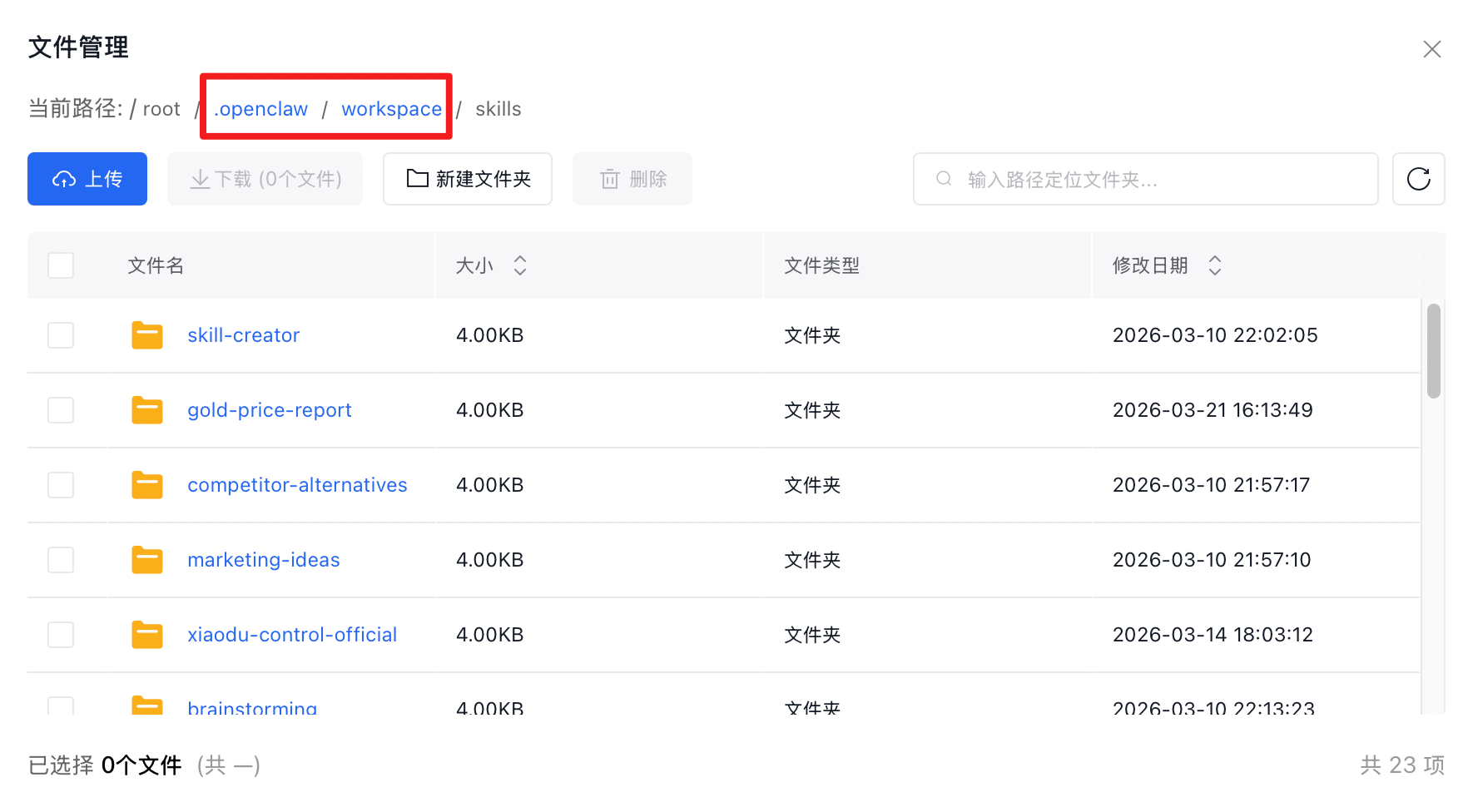This screenshot has height=812, width=1473.
Task: Click the skill-creator folder icon
Action: tap(147, 335)
